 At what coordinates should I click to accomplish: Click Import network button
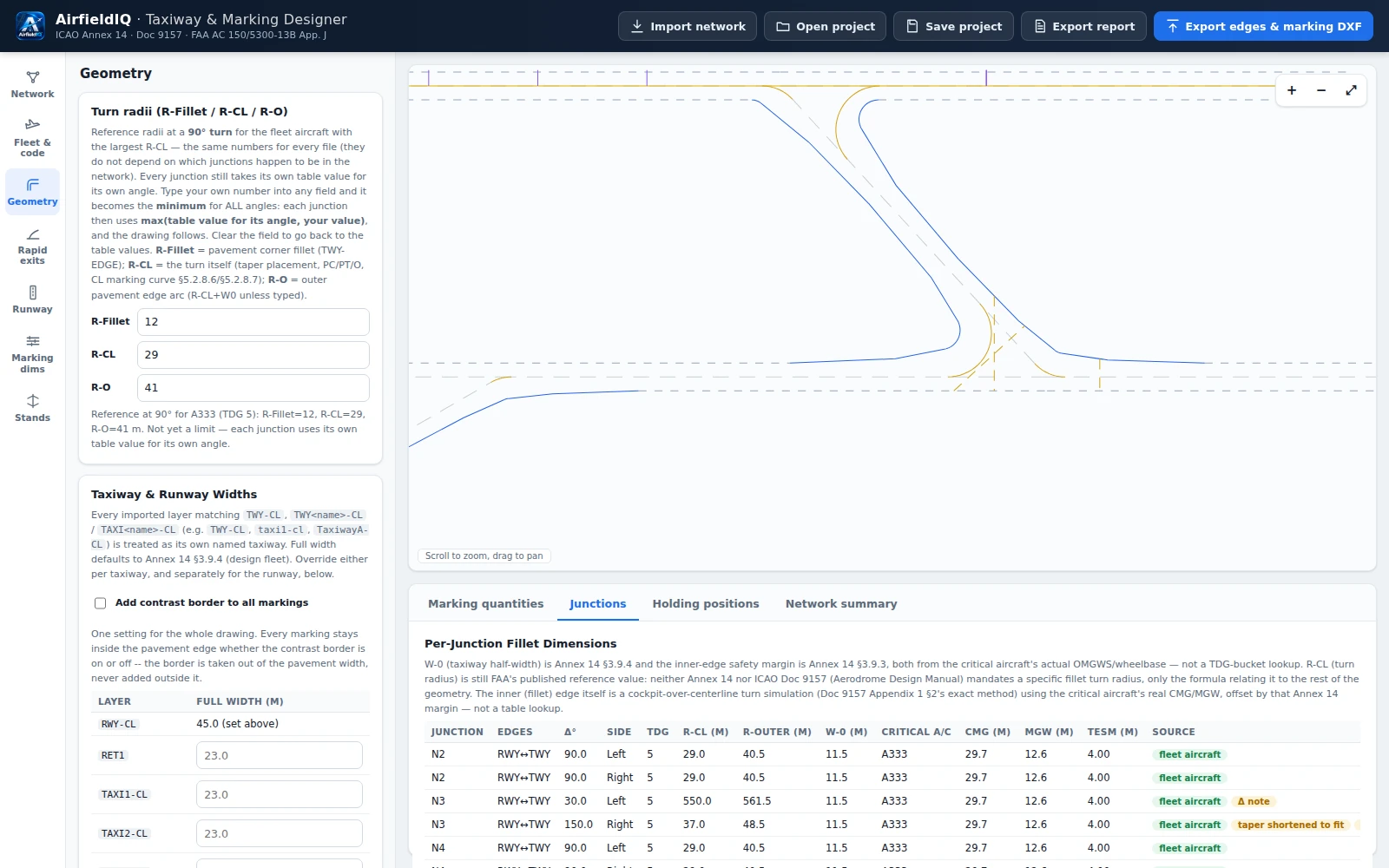tap(688, 26)
